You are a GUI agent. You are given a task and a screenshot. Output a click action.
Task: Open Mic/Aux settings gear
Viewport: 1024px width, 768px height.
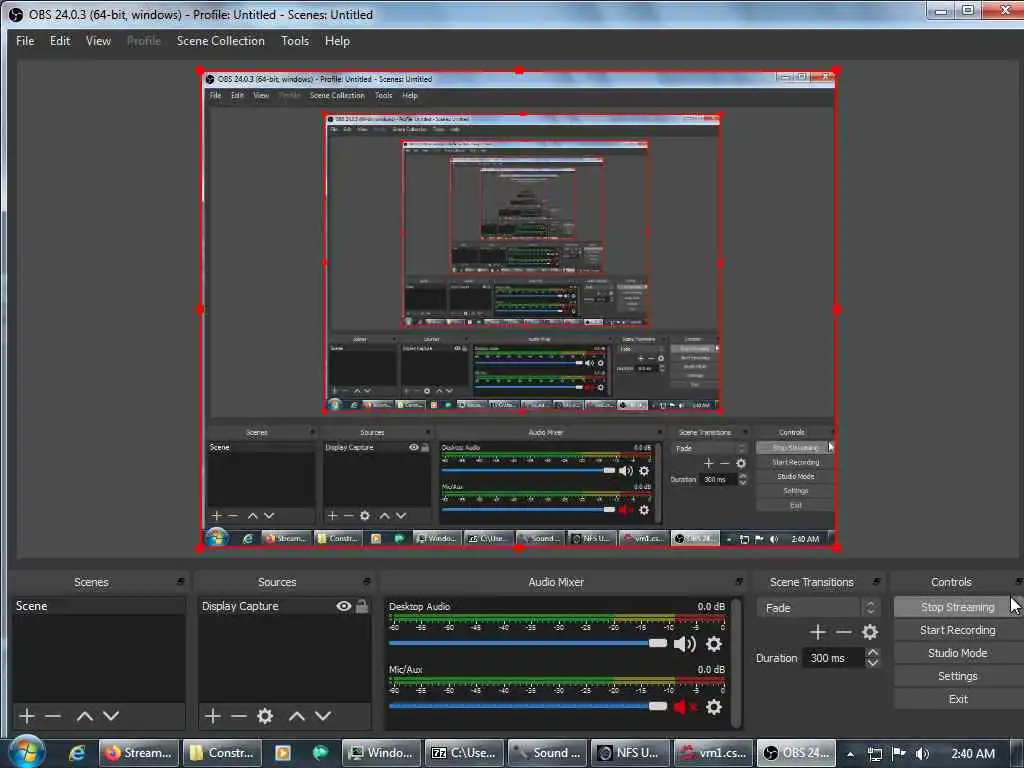[x=714, y=707]
